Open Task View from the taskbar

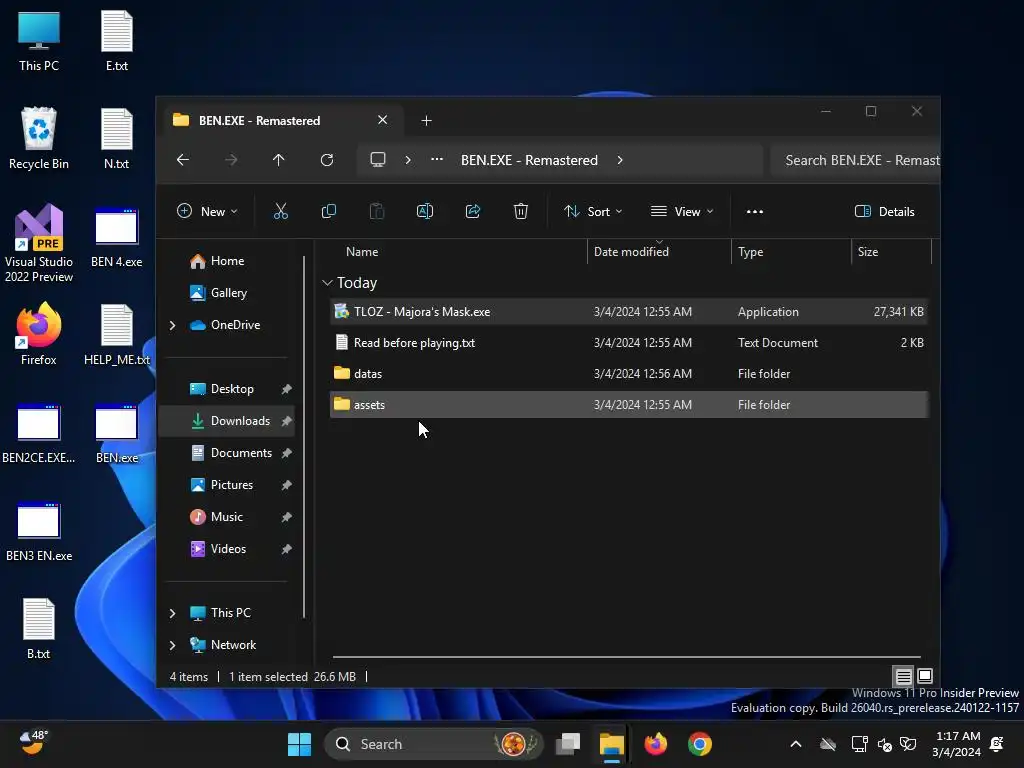(x=568, y=744)
